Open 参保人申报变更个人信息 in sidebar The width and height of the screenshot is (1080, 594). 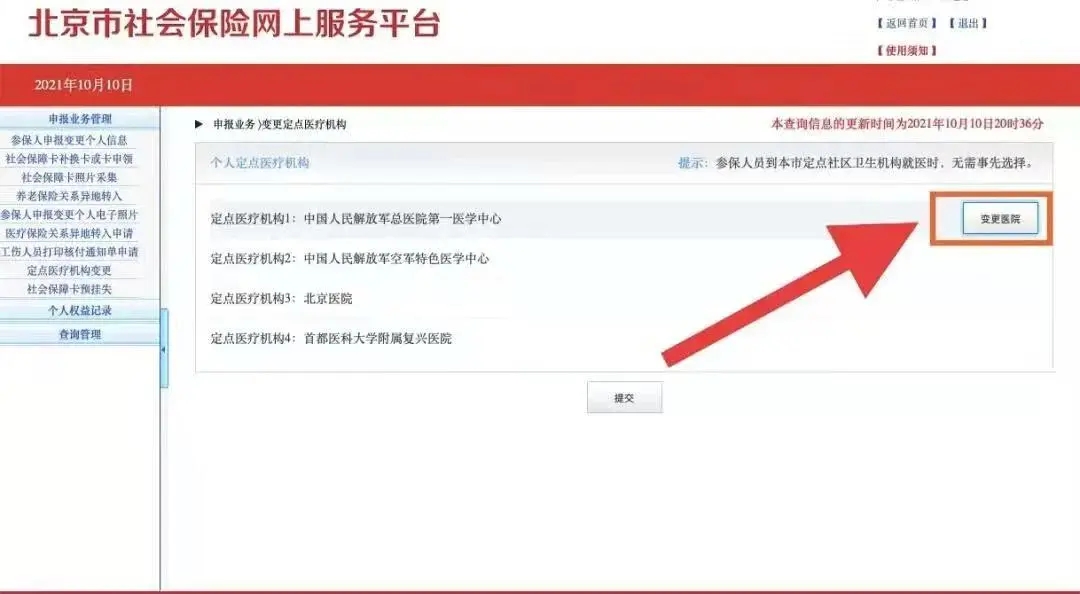click(x=69, y=140)
